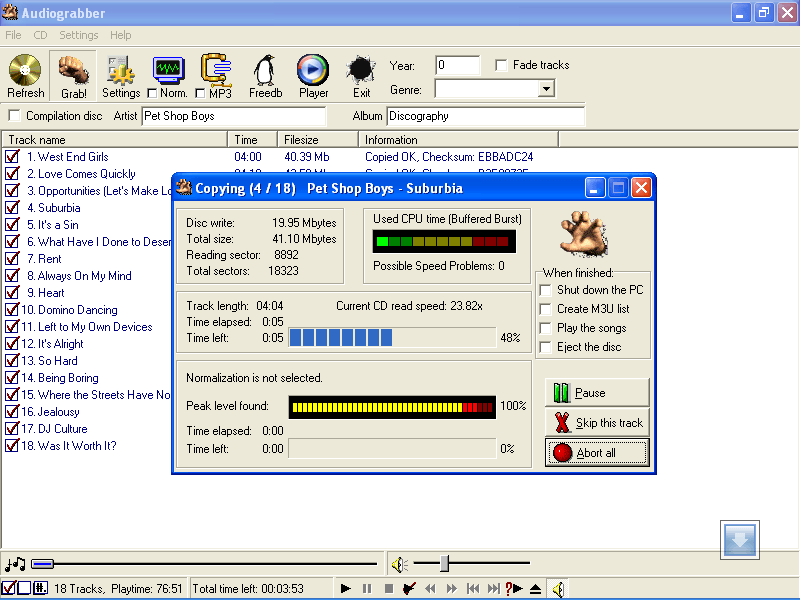This screenshot has height=600, width=800.
Task: Click the Album text field
Action: (x=485, y=116)
